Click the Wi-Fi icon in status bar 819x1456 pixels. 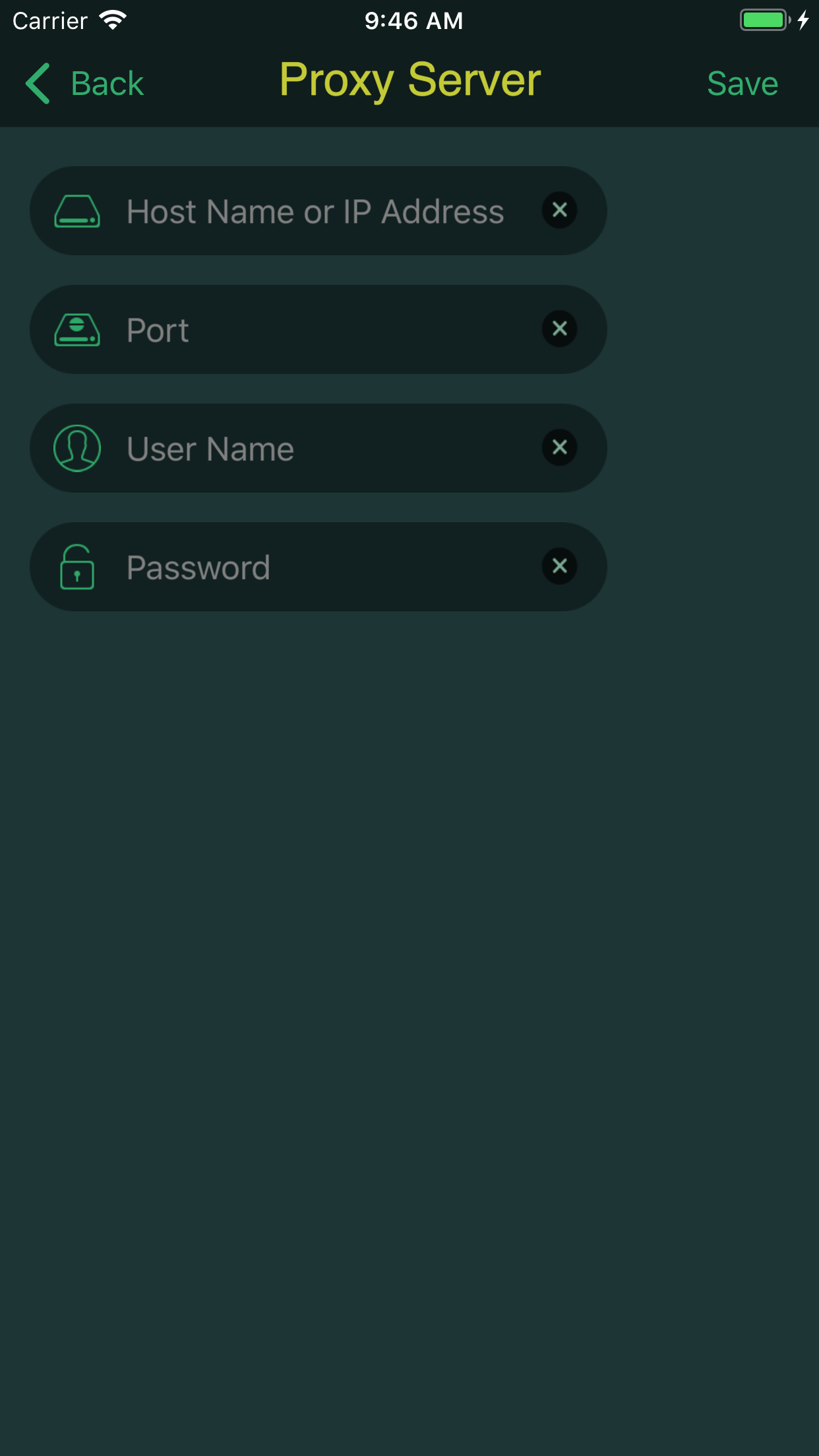coord(113,20)
